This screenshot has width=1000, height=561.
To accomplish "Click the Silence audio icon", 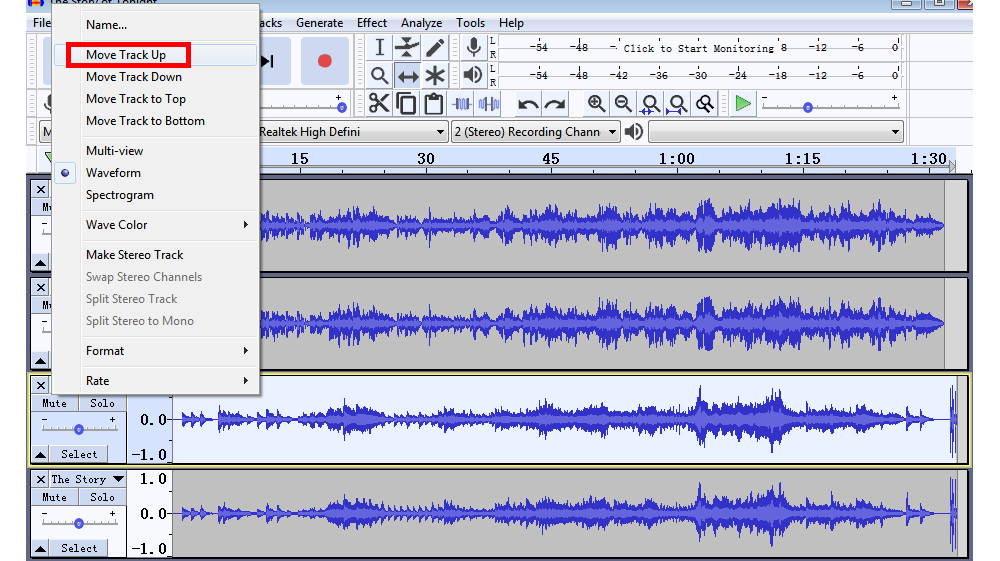I will coord(489,103).
